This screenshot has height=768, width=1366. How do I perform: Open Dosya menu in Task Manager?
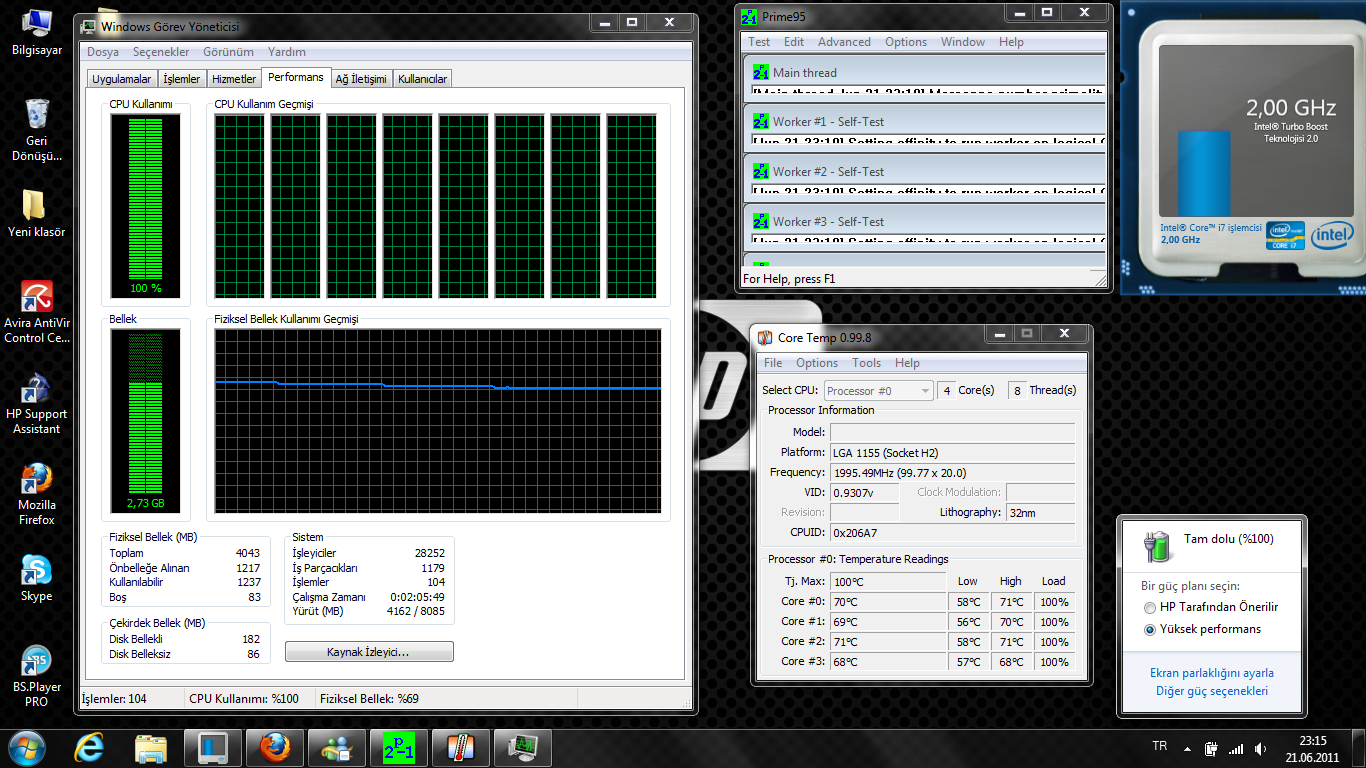tap(103, 52)
